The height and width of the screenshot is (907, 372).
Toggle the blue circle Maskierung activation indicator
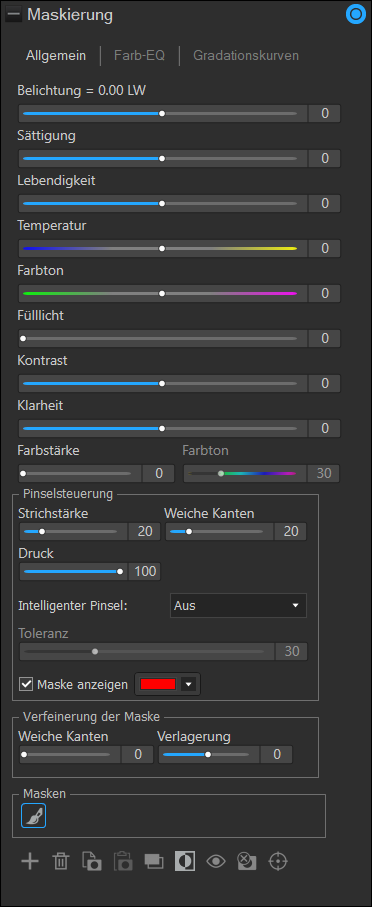point(354,15)
